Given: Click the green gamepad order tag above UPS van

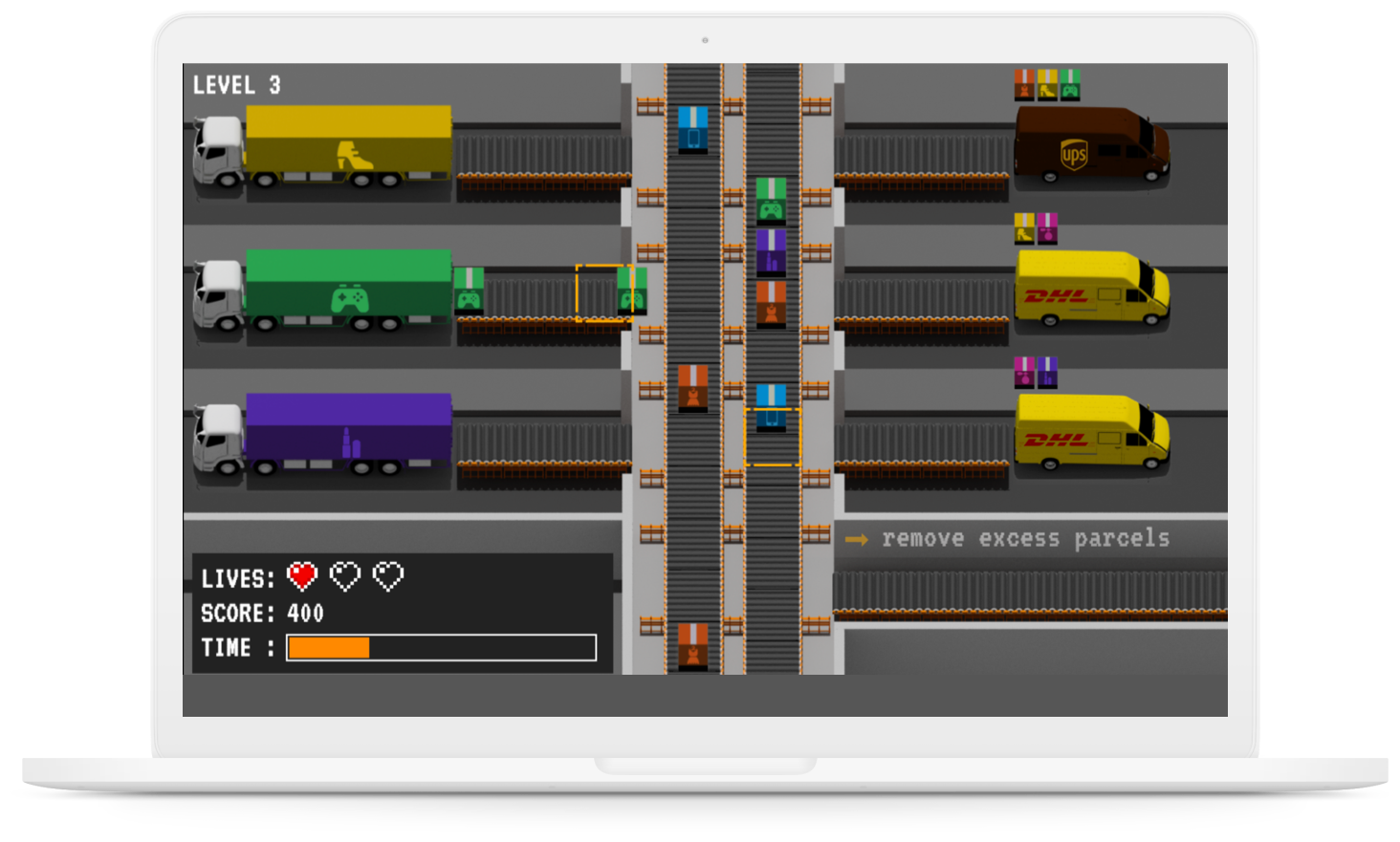Looking at the screenshot, I should (1070, 85).
